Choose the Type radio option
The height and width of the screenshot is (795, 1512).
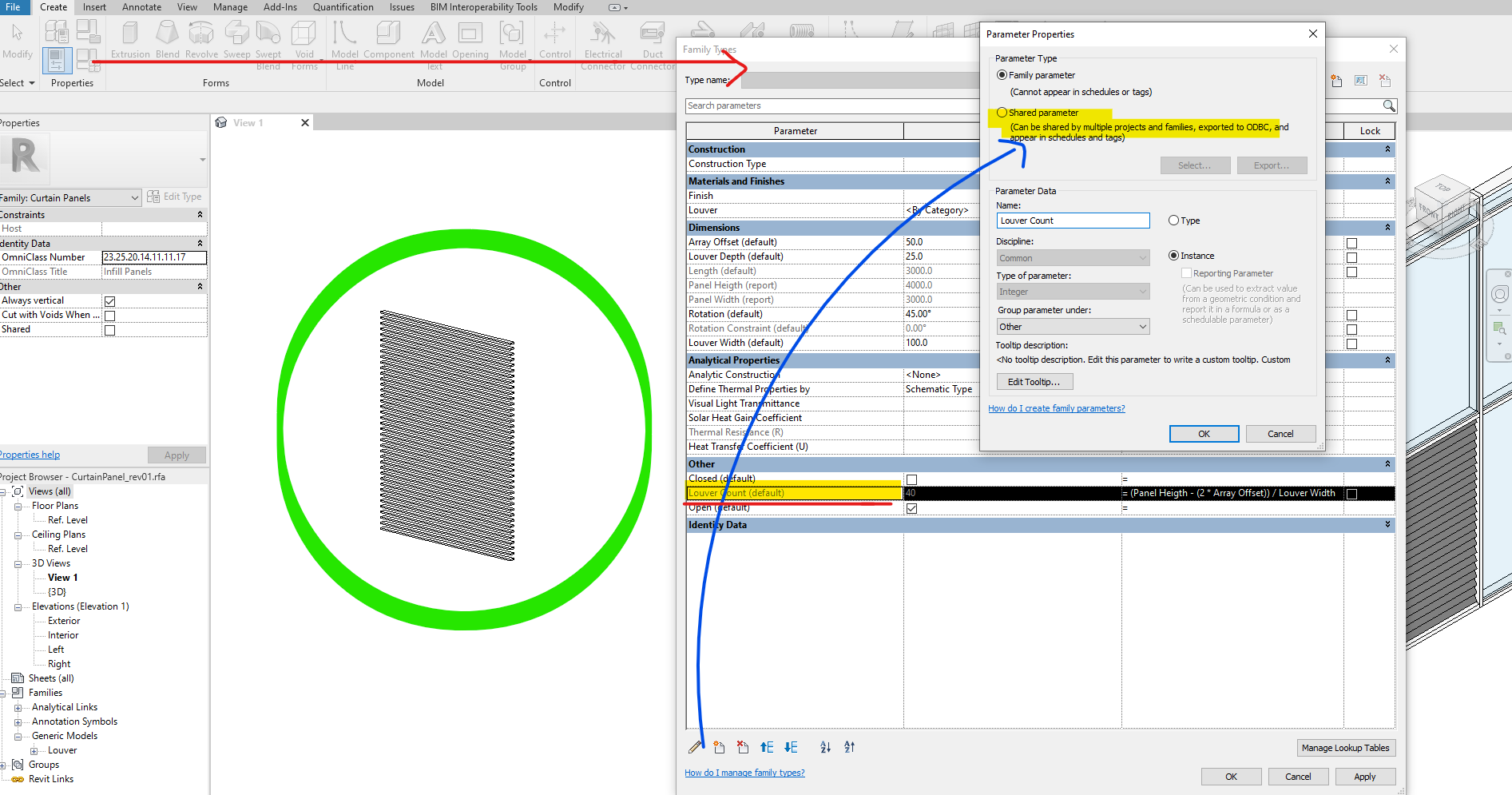click(x=1173, y=221)
